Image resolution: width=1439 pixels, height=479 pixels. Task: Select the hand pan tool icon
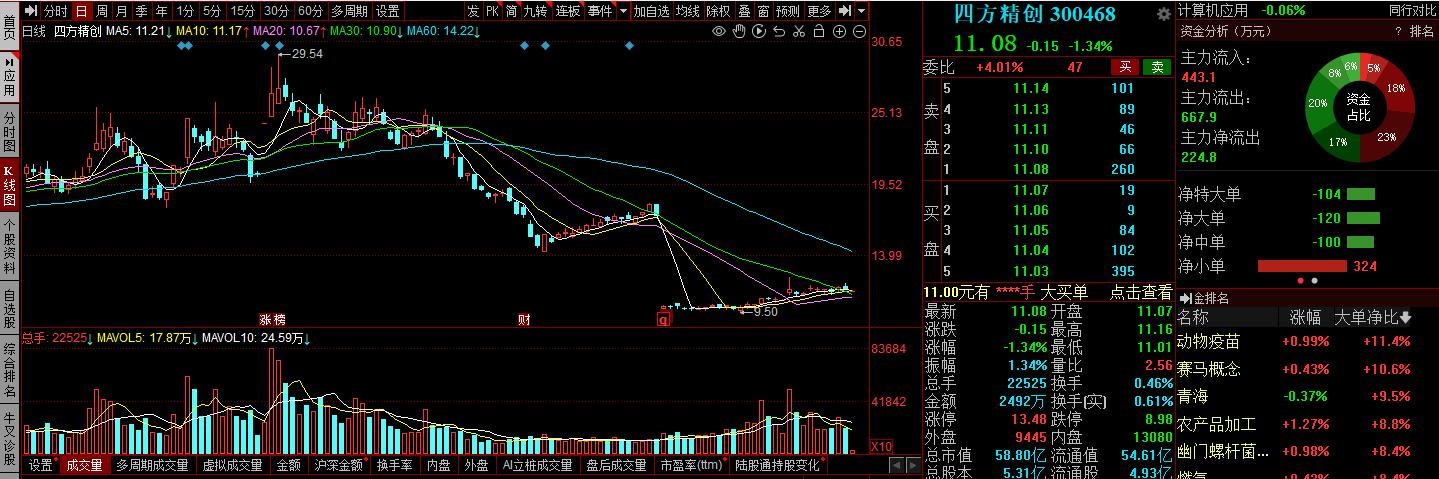739,32
